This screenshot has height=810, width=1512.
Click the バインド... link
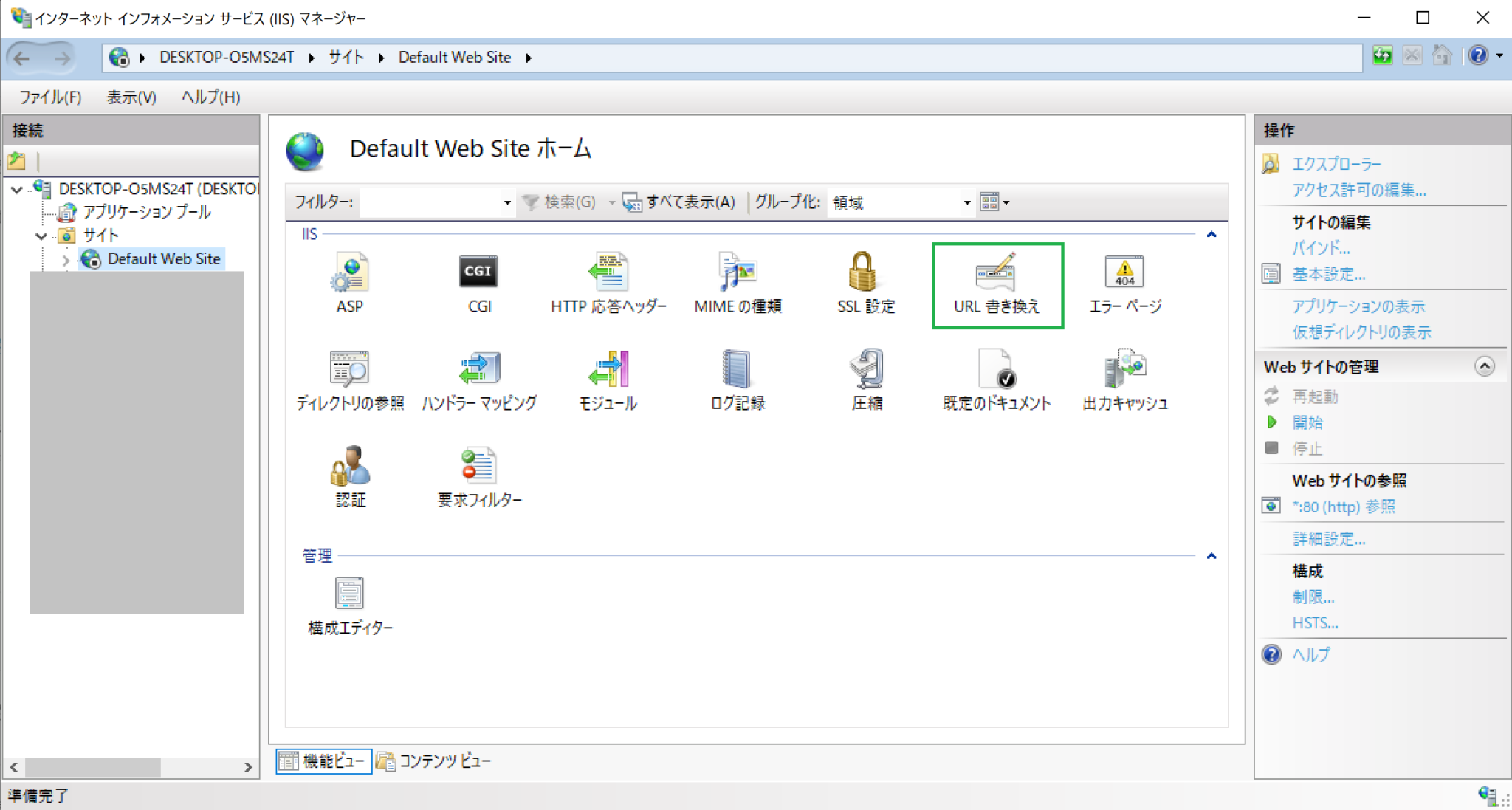click(x=1321, y=248)
